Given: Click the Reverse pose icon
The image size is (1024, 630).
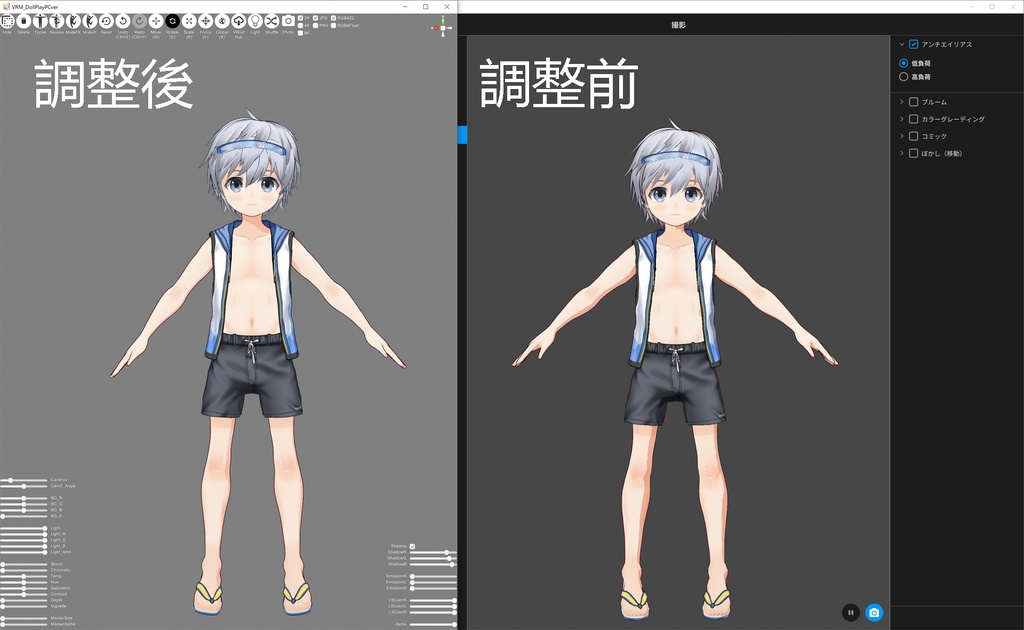Looking at the screenshot, I should [57, 21].
